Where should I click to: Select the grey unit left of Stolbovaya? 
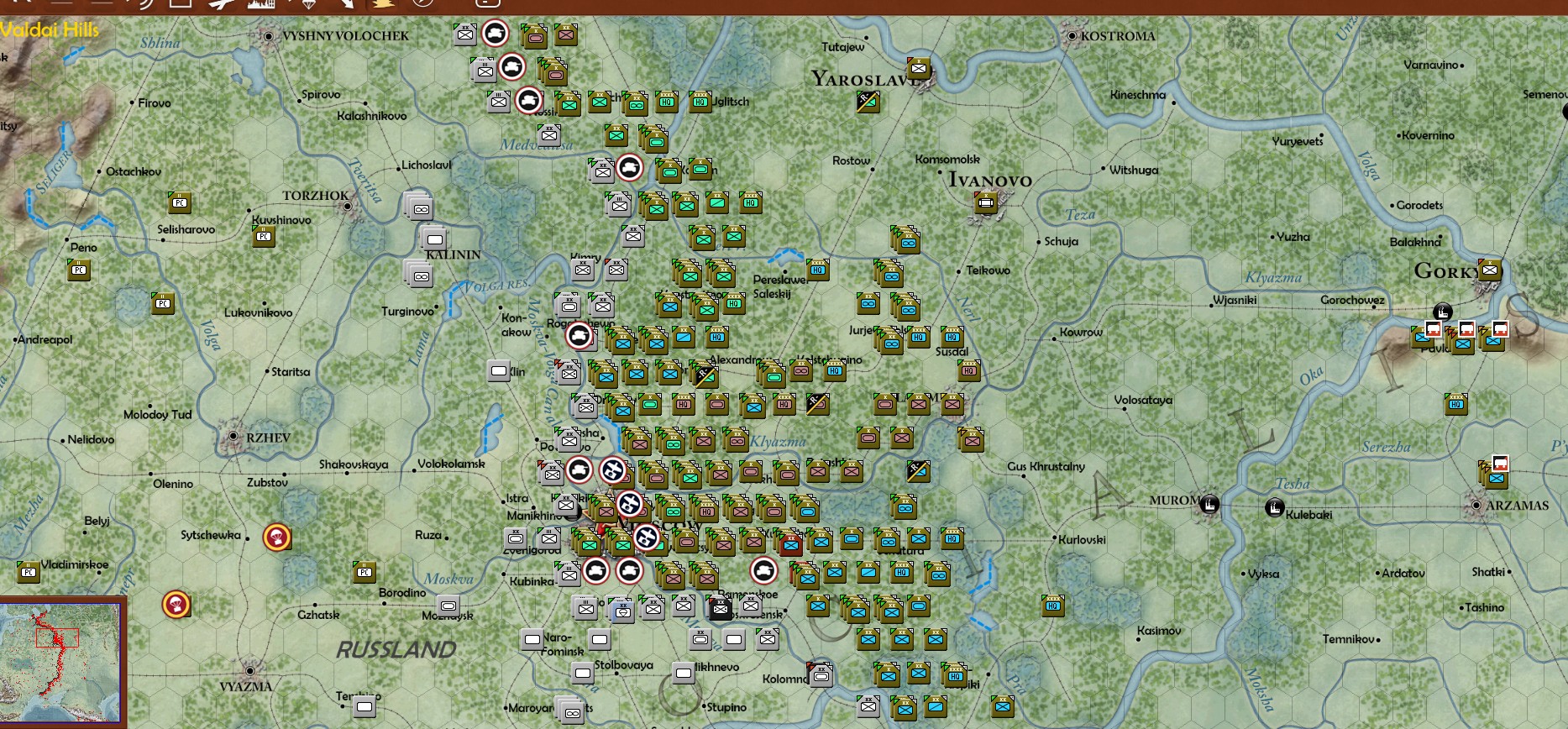tap(583, 673)
